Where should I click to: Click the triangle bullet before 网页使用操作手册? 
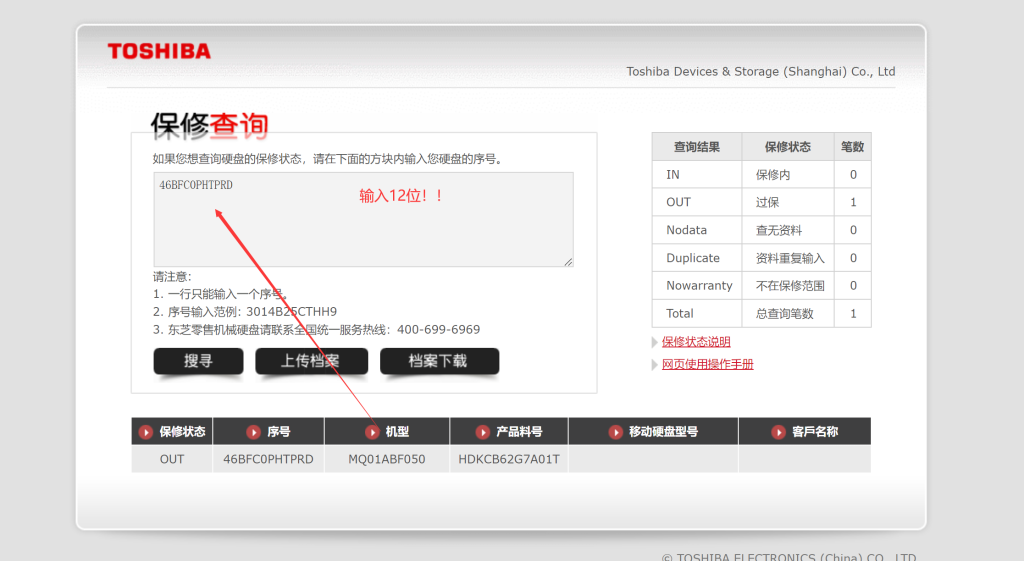point(655,365)
